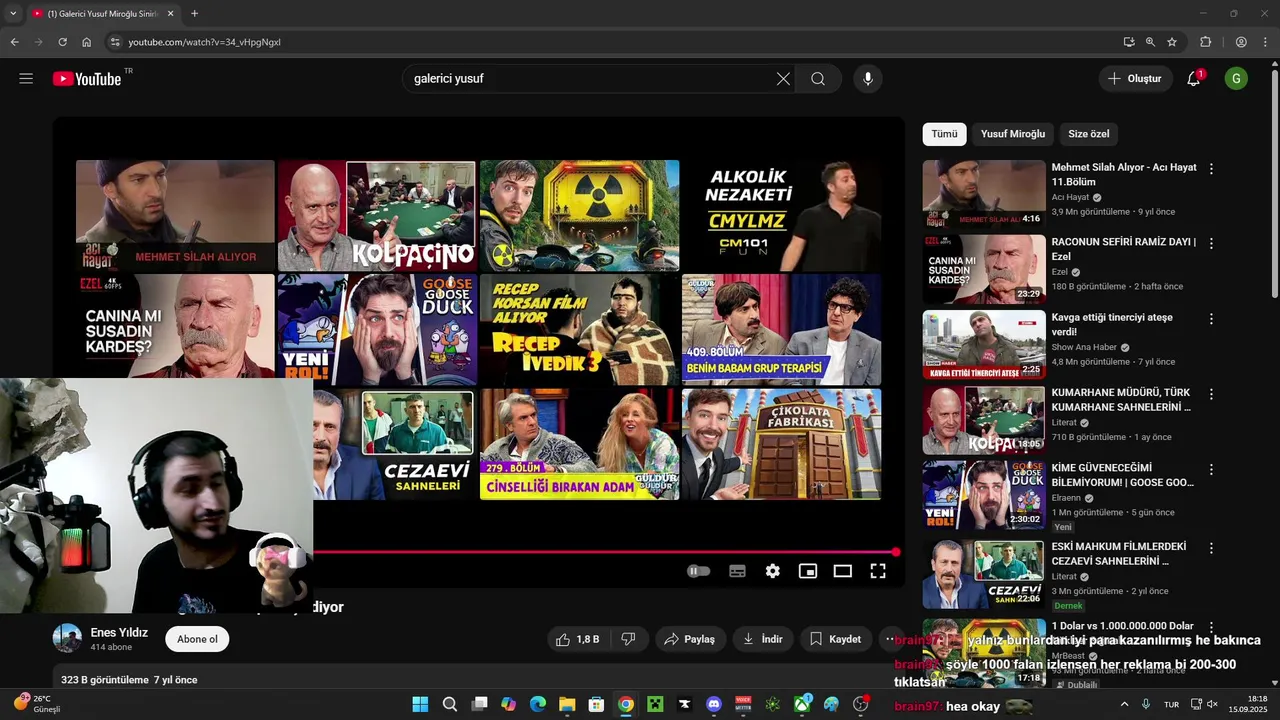Switch to theater mode
Screen dimensions: 1280x720
[x=843, y=571]
